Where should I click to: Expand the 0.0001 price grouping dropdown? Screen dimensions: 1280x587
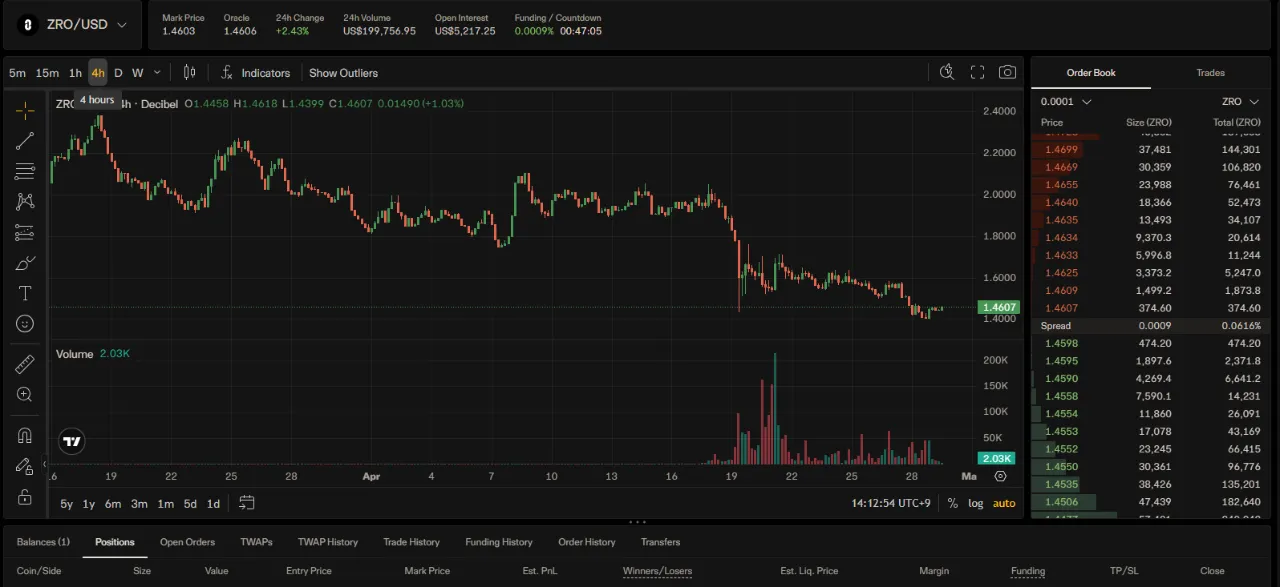(x=1066, y=102)
